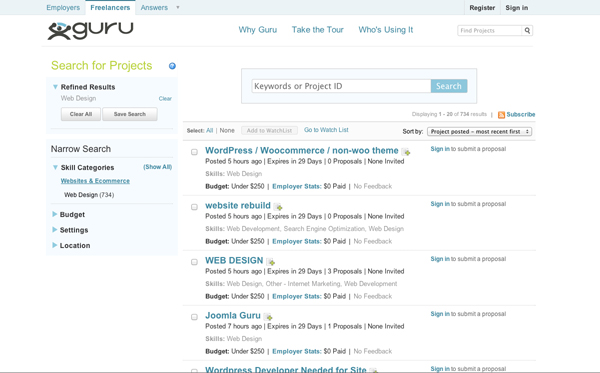Viewport: 600px width, 373px height.
Task: Click watch list icon next to WEB DESIGN
Action: pyautogui.click(x=271, y=262)
